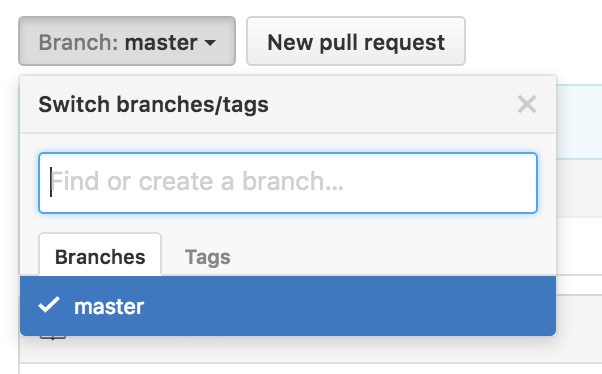Close the Switch branches/tags popup
Image resolution: width=602 pixels, height=374 pixels.
pyautogui.click(x=526, y=104)
